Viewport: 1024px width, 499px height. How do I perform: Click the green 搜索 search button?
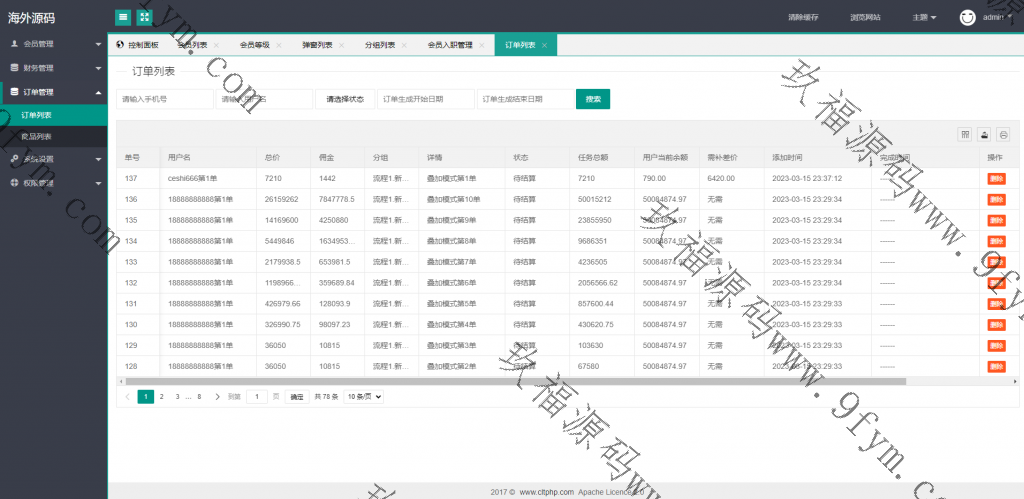coord(592,99)
